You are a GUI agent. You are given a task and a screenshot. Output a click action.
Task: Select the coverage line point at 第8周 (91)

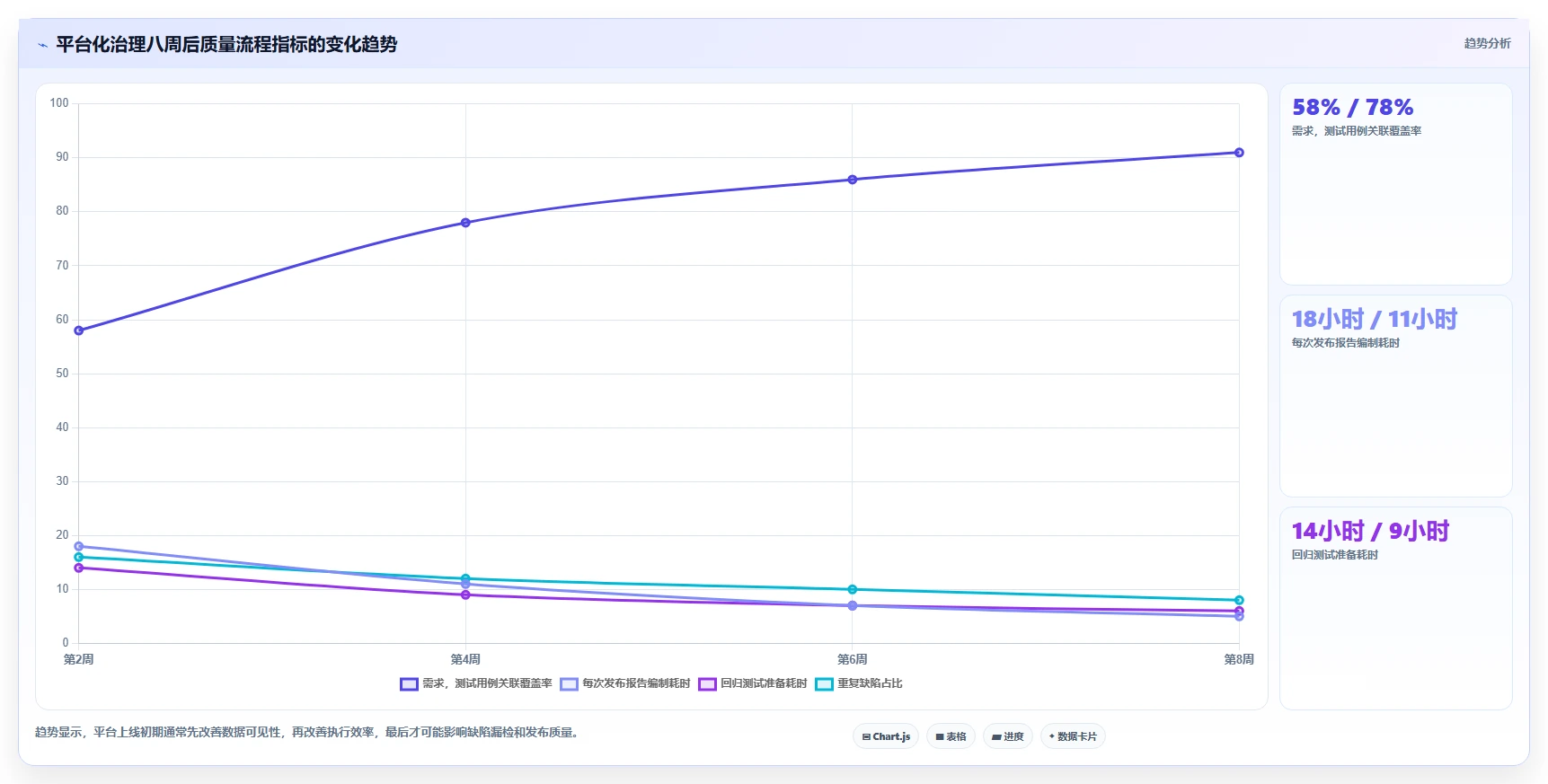tap(1239, 153)
